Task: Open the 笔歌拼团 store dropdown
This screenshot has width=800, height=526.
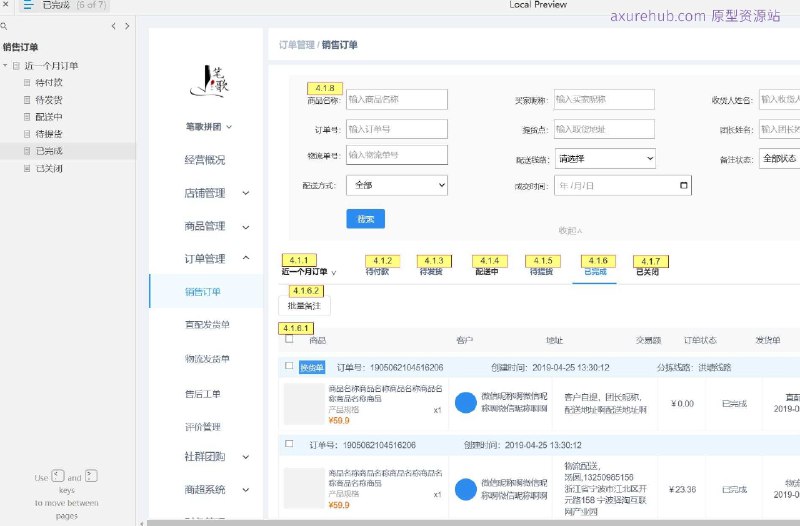Action: point(209,127)
